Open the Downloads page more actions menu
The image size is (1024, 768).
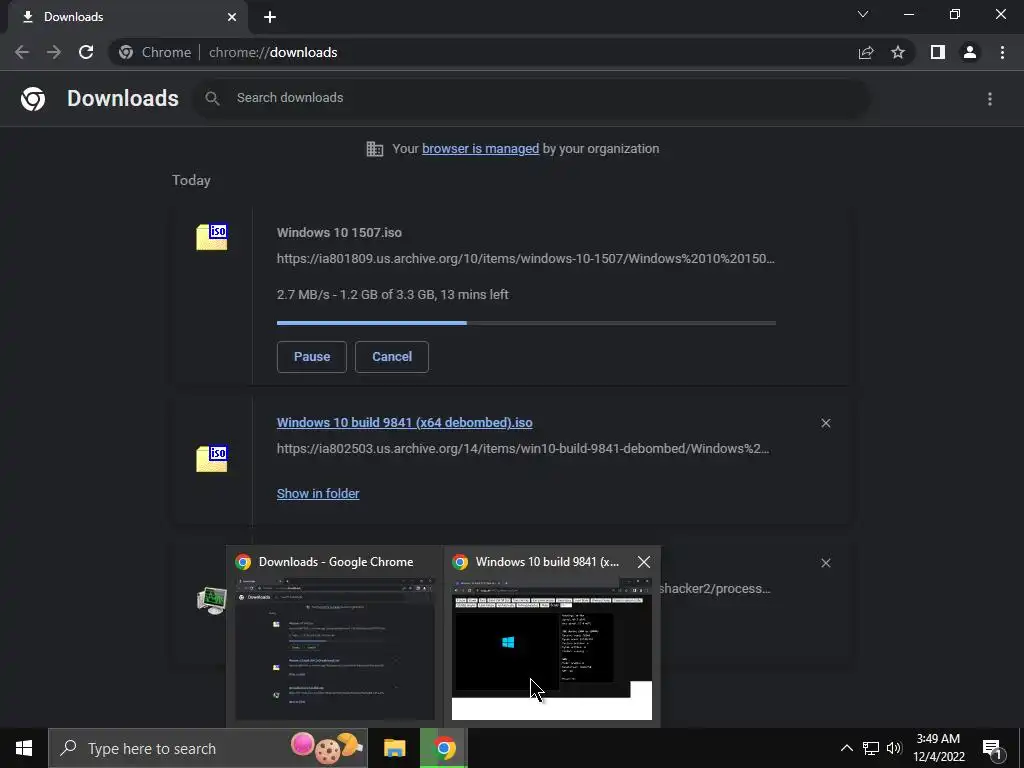tap(990, 99)
